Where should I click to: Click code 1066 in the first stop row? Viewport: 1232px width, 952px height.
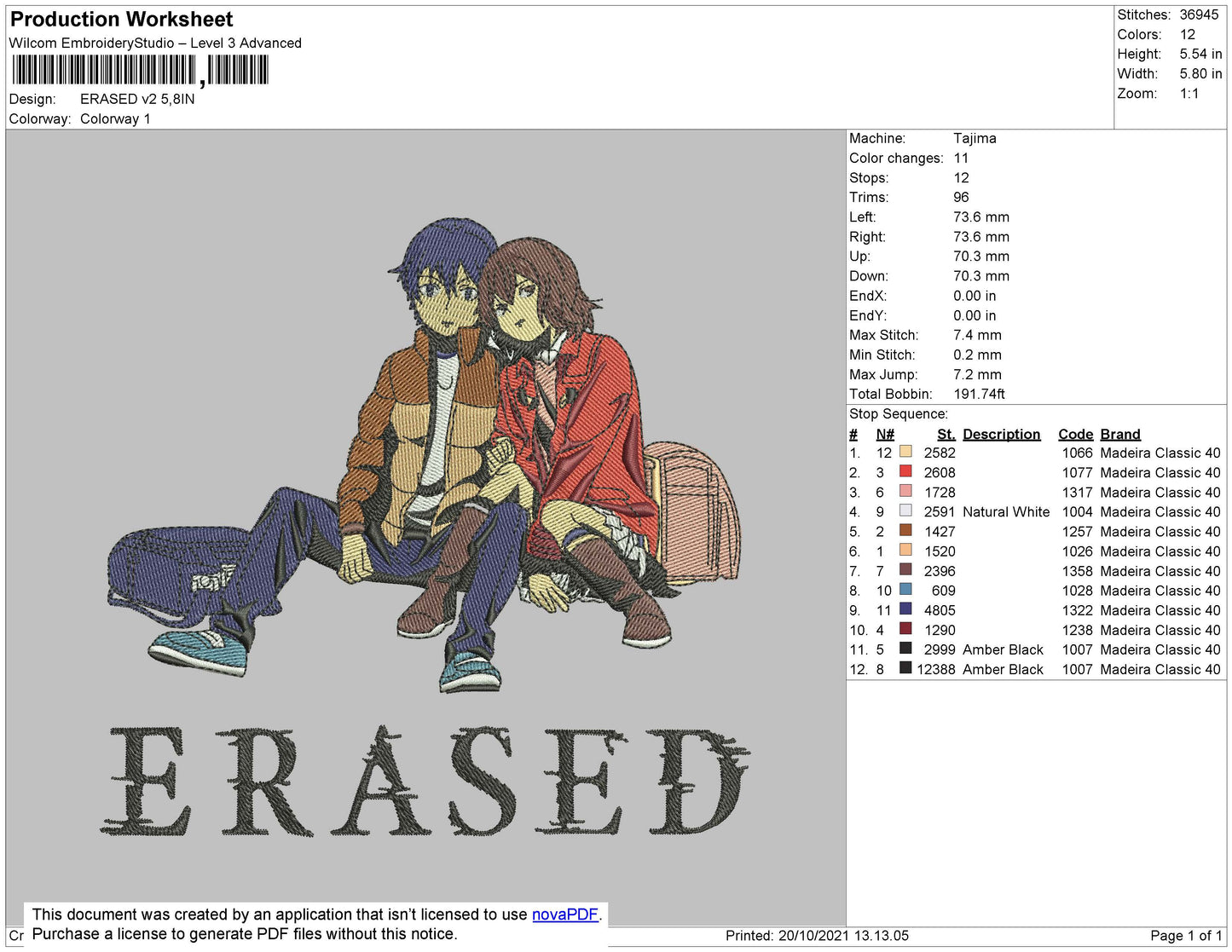pyautogui.click(x=1077, y=453)
